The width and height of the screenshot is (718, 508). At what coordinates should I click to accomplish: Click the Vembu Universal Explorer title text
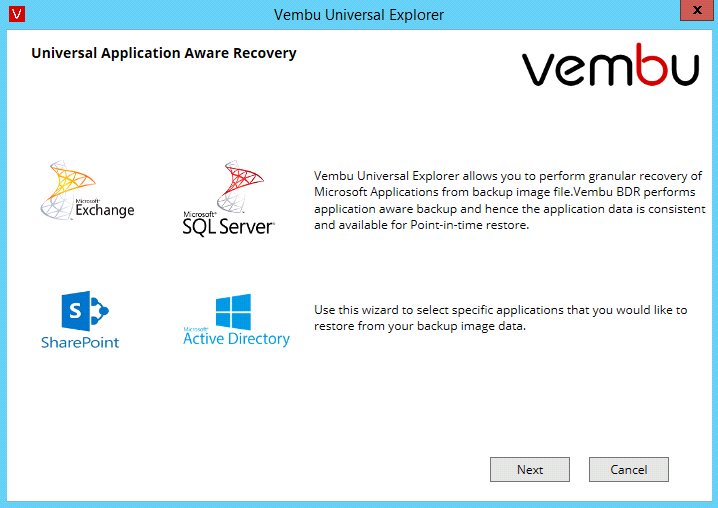pos(359,15)
